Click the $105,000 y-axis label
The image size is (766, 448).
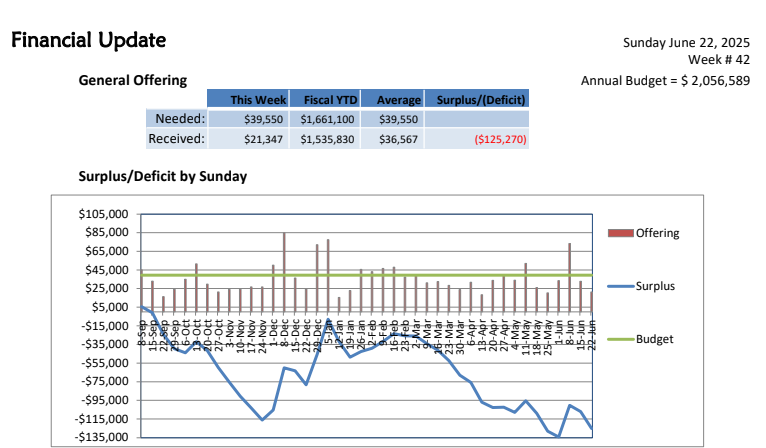tap(104, 214)
